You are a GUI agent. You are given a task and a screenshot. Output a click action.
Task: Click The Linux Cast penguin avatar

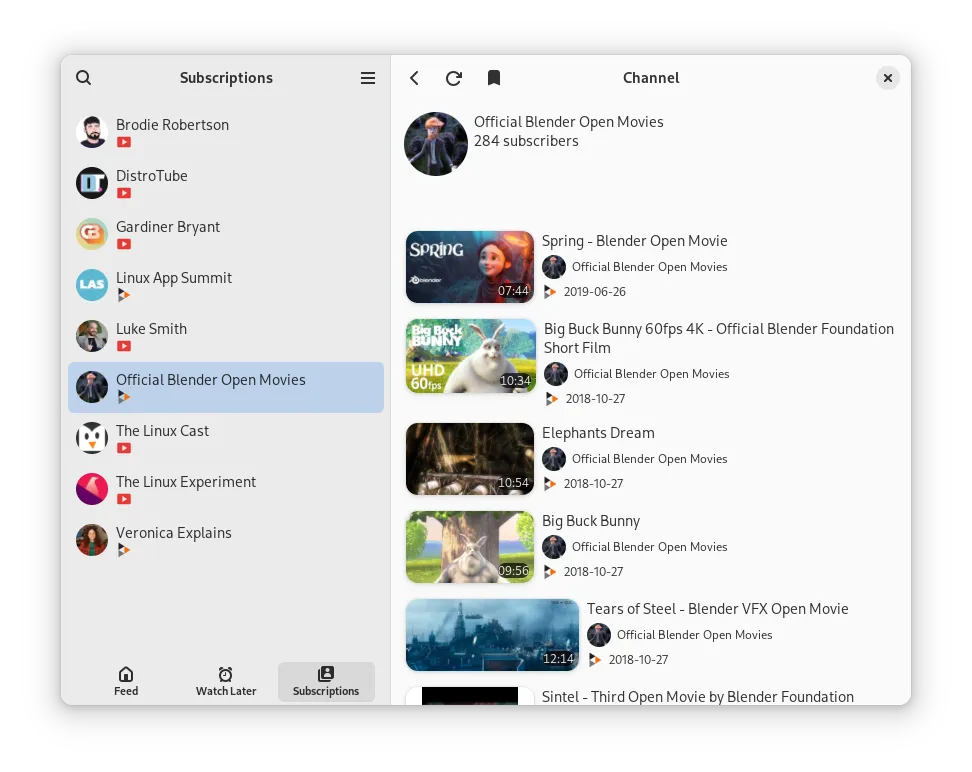pyautogui.click(x=92, y=438)
